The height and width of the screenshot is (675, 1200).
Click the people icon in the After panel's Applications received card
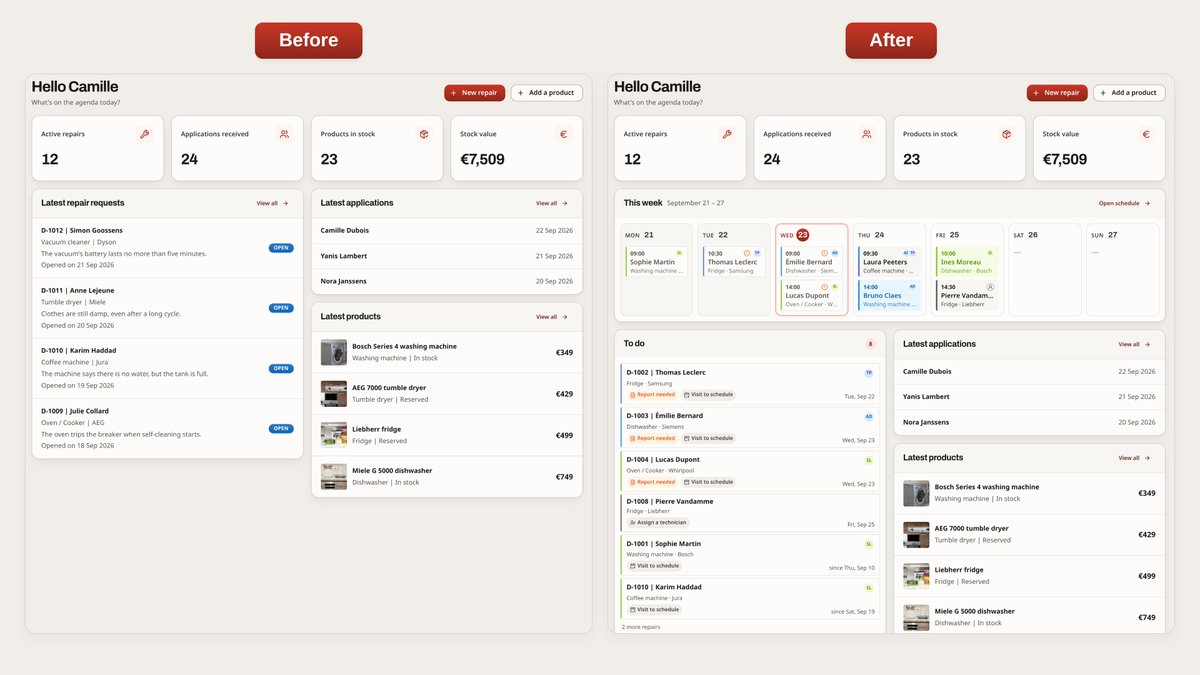866,134
